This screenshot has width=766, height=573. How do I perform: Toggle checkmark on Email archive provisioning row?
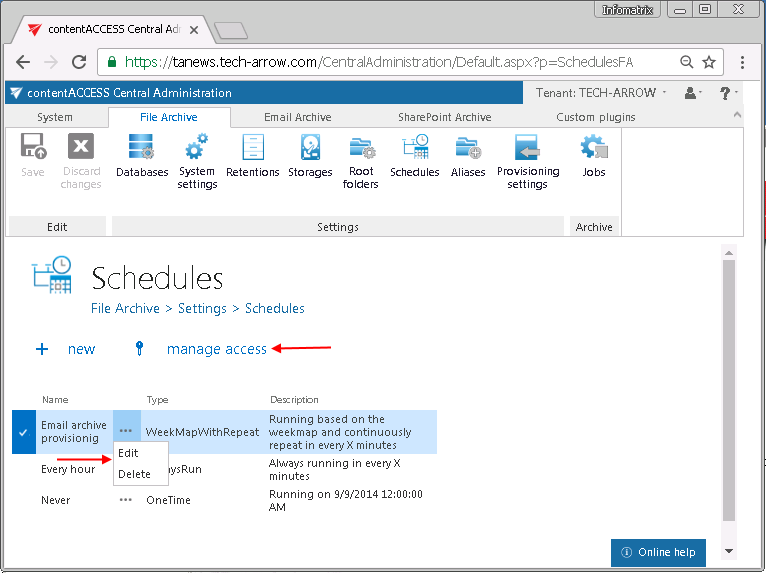pos(23,432)
